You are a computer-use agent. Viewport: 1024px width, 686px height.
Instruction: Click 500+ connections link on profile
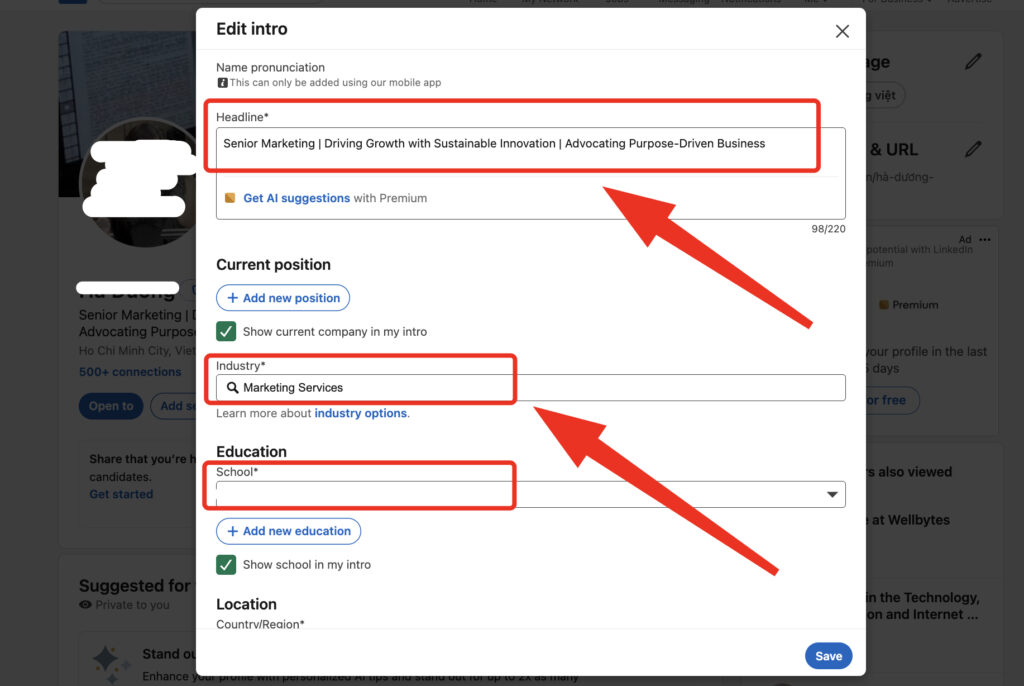tap(130, 372)
